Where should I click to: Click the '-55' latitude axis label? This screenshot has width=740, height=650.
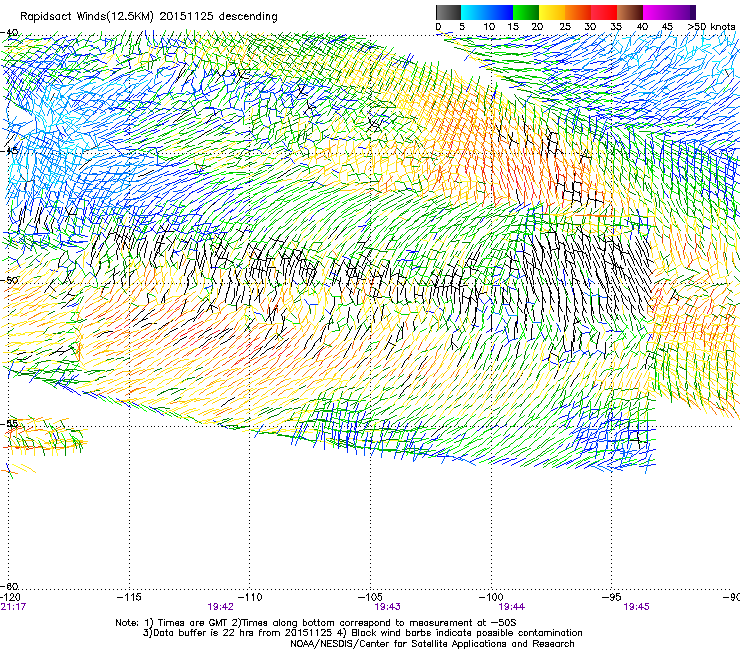[x=9, y=423]
